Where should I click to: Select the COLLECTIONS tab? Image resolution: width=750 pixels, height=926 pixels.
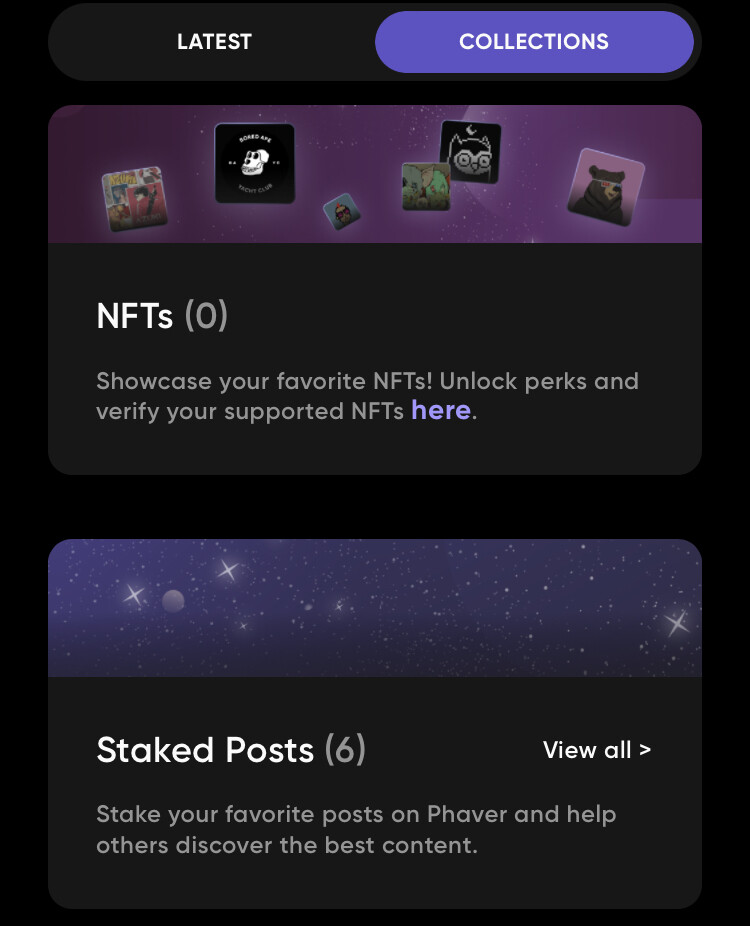[x=534, y=42]
